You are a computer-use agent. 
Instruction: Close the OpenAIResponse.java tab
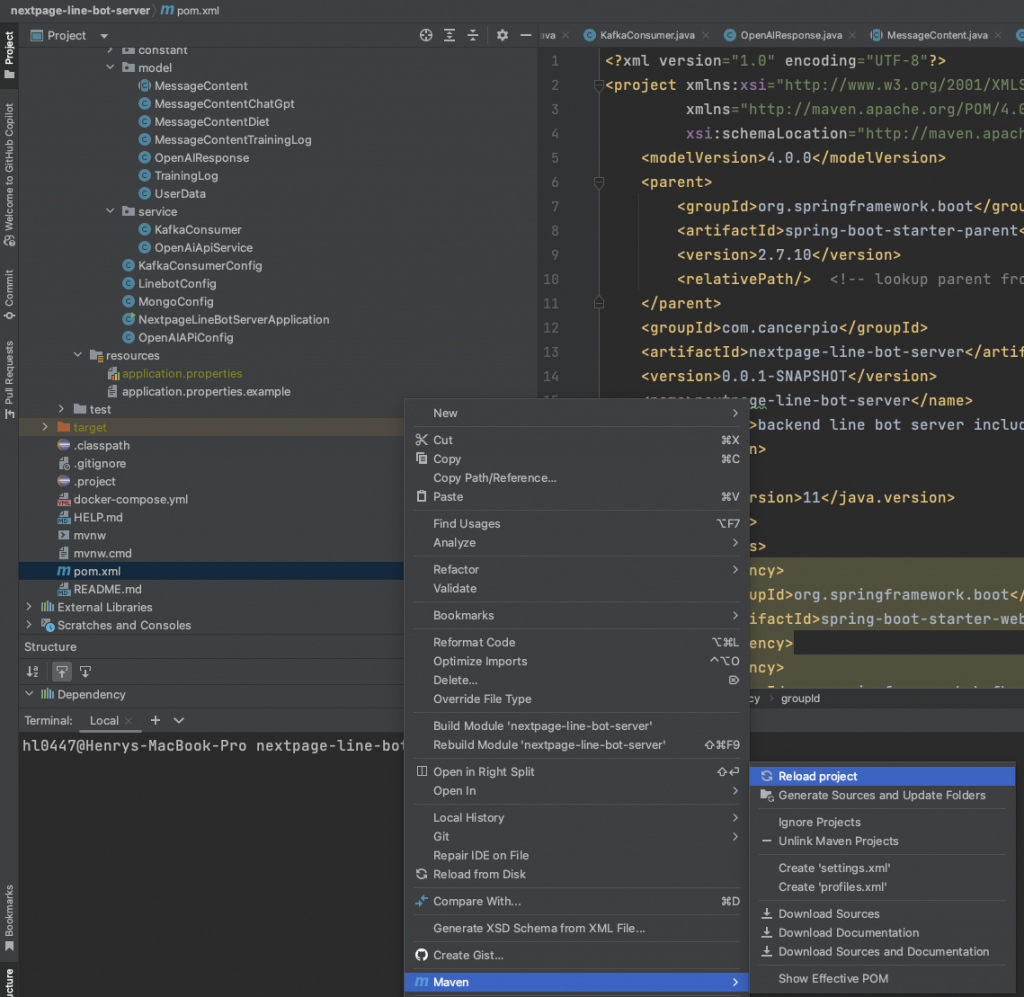click(x=852, y=35)
